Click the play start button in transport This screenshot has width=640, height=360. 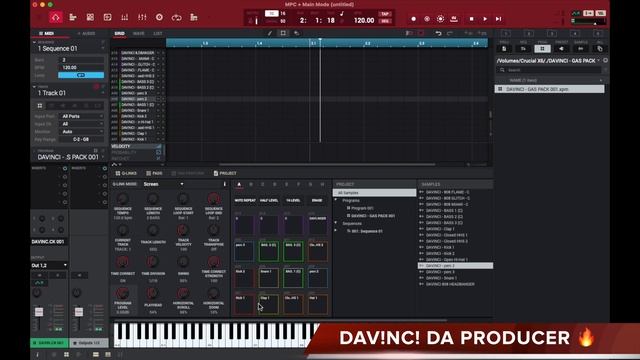(498, 19)
